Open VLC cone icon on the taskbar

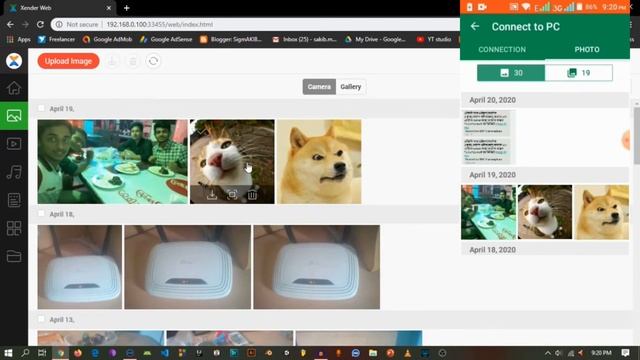click(407, 353)
